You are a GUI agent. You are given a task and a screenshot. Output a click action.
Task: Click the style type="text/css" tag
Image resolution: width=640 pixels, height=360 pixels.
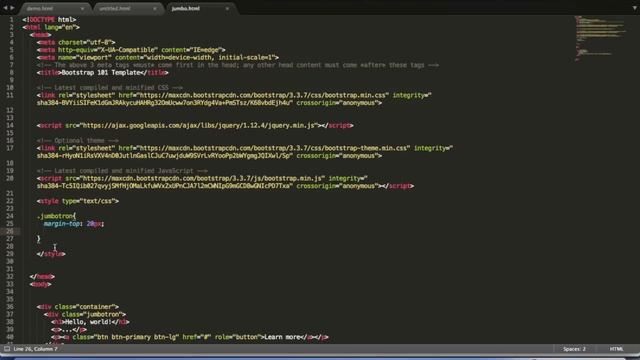coord(78,201)
